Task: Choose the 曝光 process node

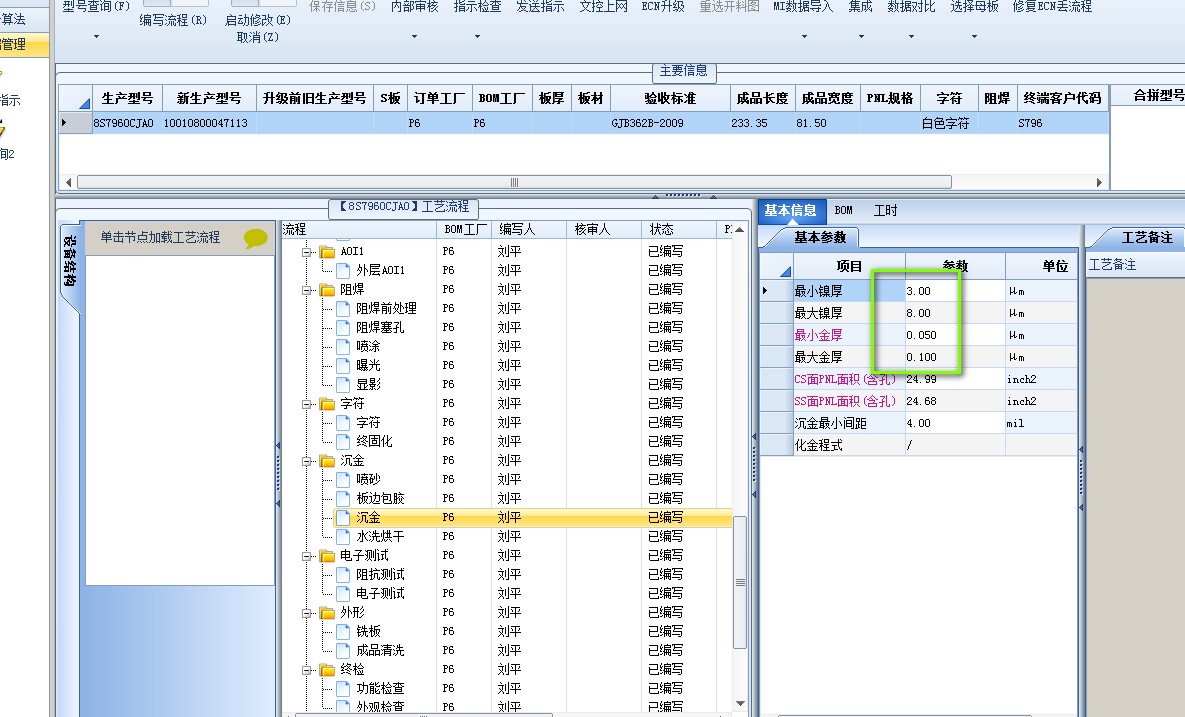Action: (368, 365)
